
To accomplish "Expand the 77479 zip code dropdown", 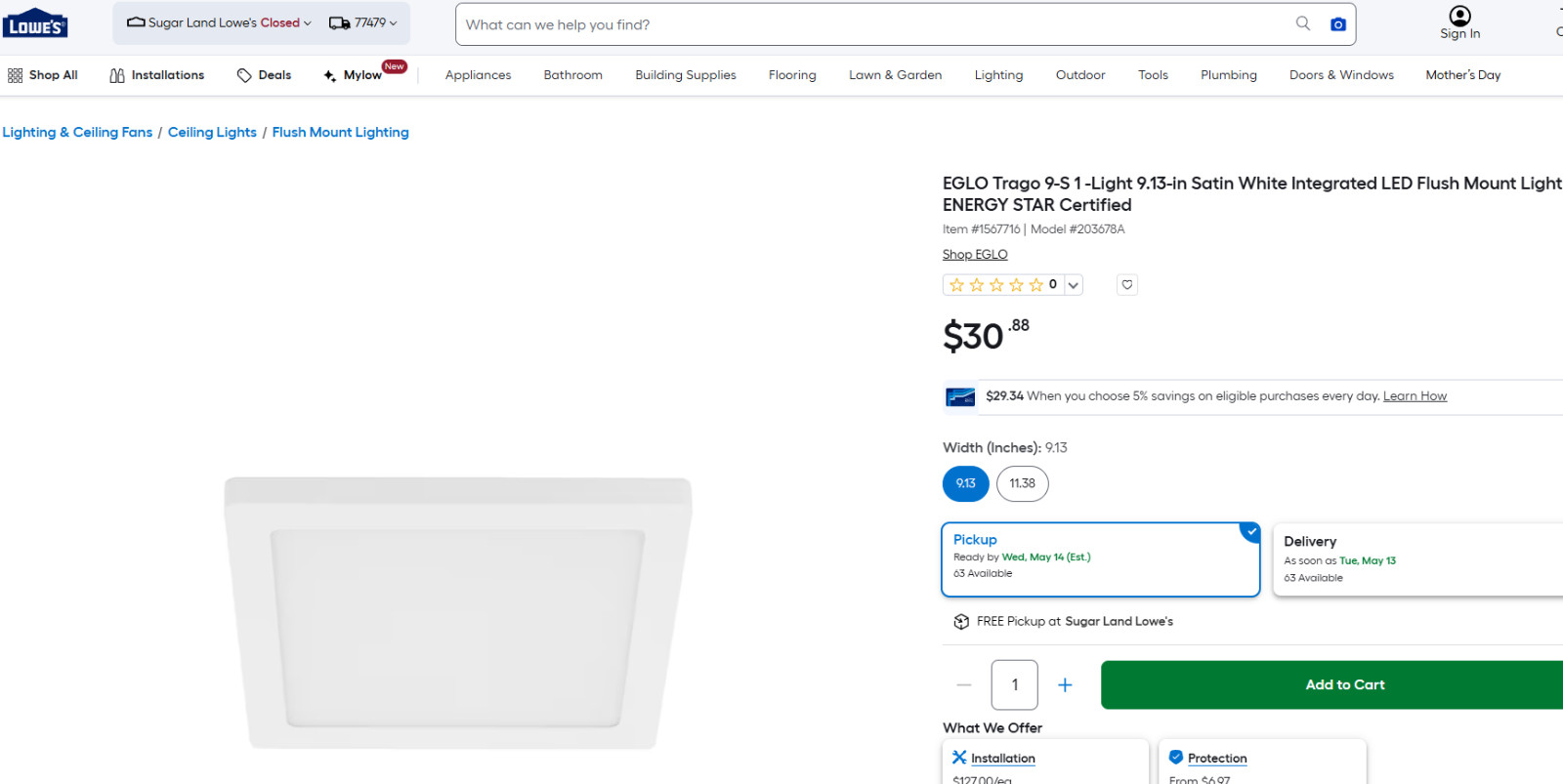I will pos(363,22).
